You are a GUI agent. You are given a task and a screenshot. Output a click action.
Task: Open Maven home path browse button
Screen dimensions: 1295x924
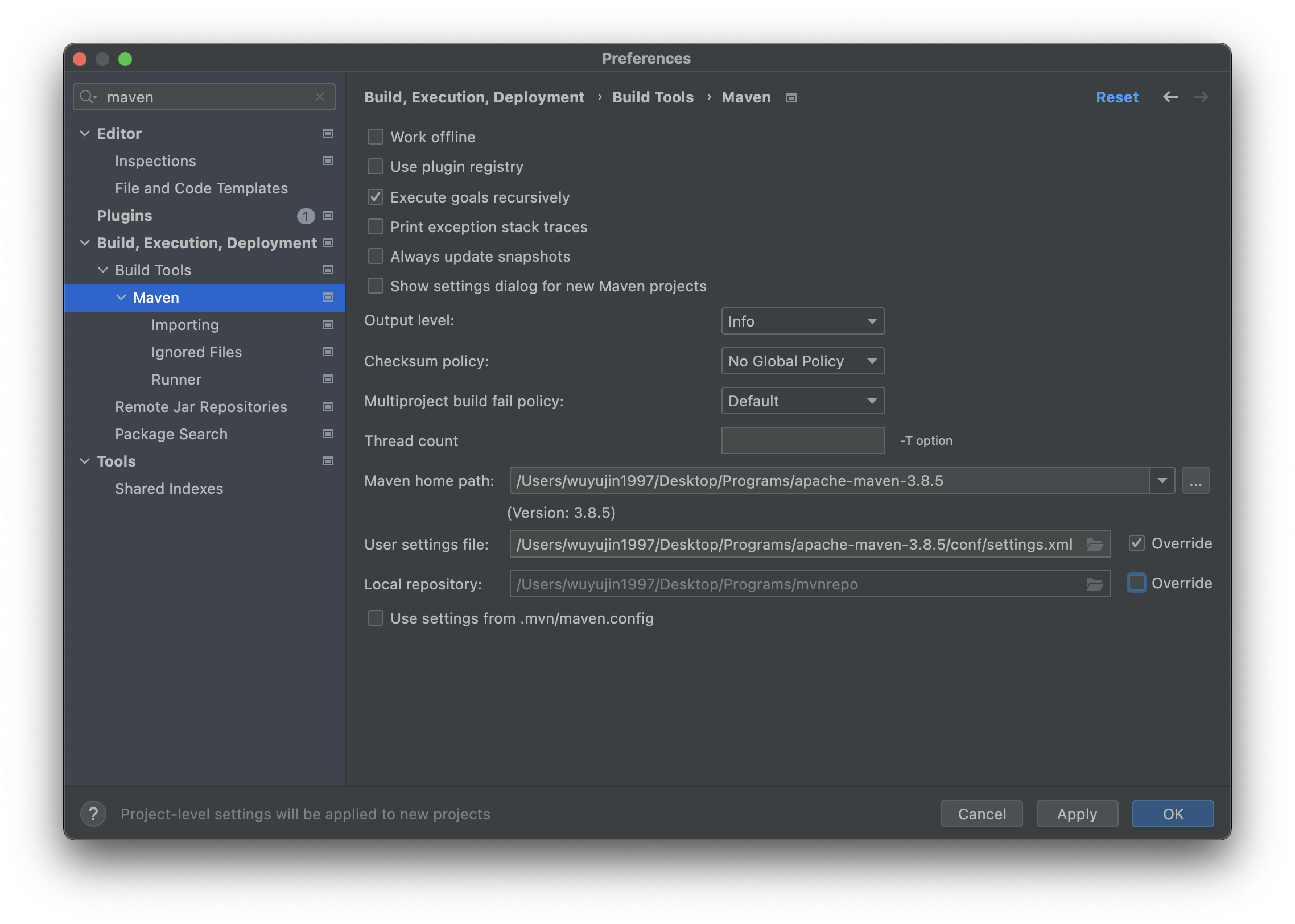click(1196, 481)
